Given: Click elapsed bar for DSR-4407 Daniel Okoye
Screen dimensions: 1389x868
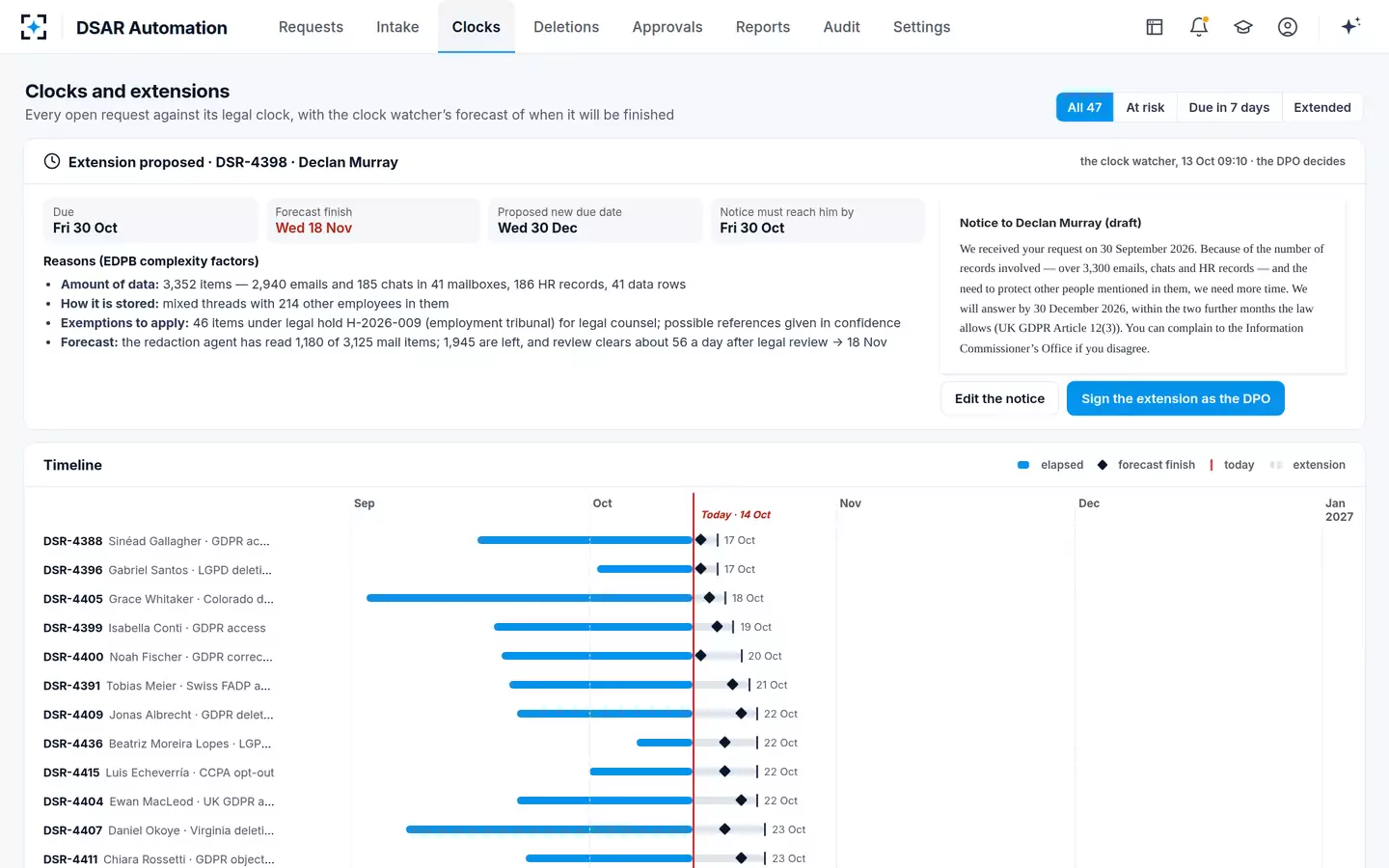Looking at the screenshot, I should coord(549,829).
